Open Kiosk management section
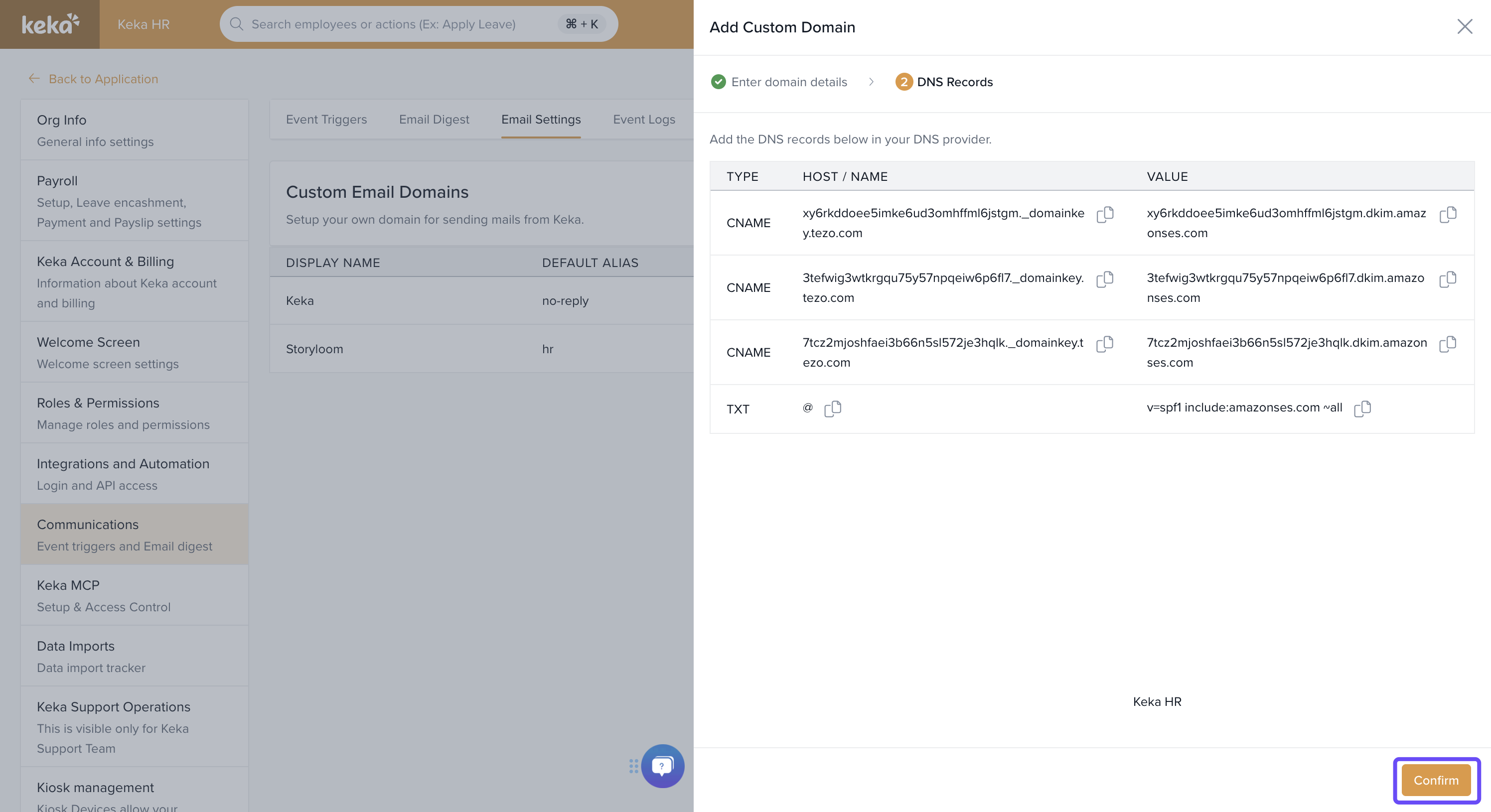Viewport: 1491px width, 812px height. point(134,790)
